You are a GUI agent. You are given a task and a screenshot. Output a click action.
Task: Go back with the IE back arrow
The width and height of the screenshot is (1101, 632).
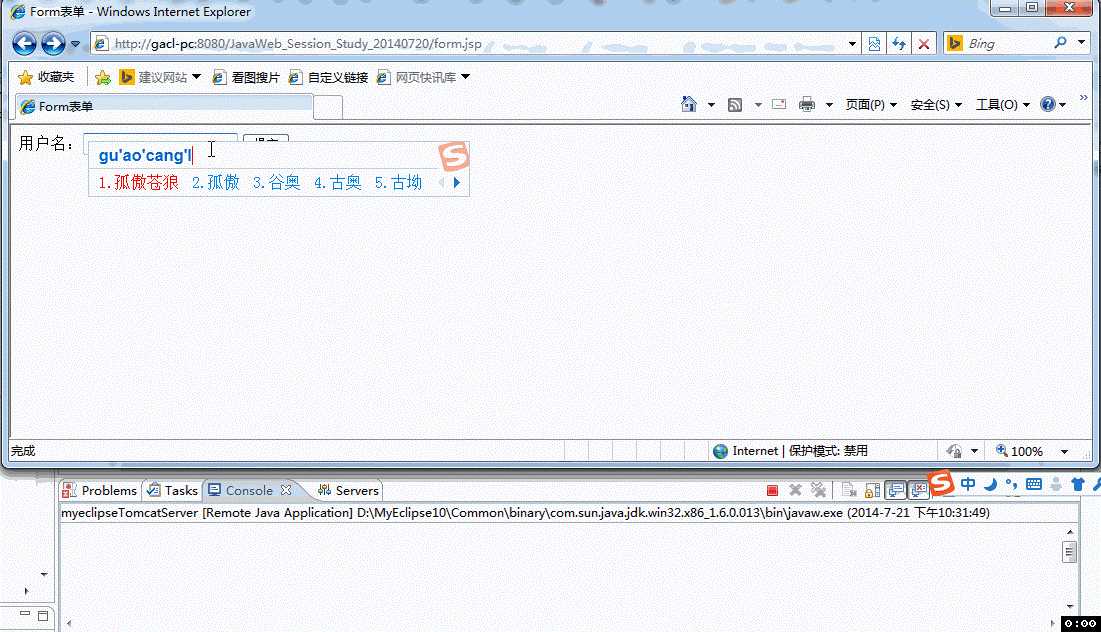[24, 44]
